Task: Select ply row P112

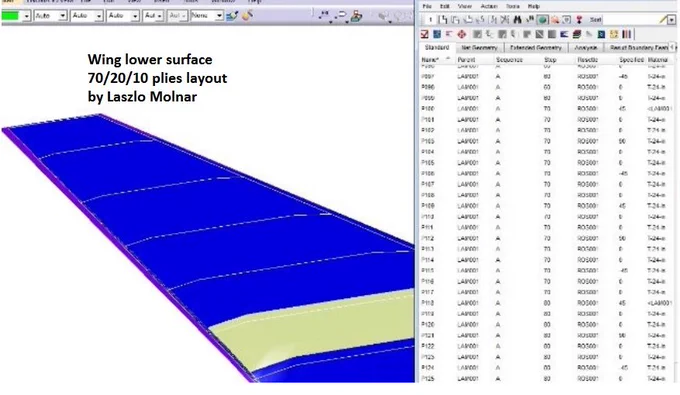Action: click(x=546, y=238)
